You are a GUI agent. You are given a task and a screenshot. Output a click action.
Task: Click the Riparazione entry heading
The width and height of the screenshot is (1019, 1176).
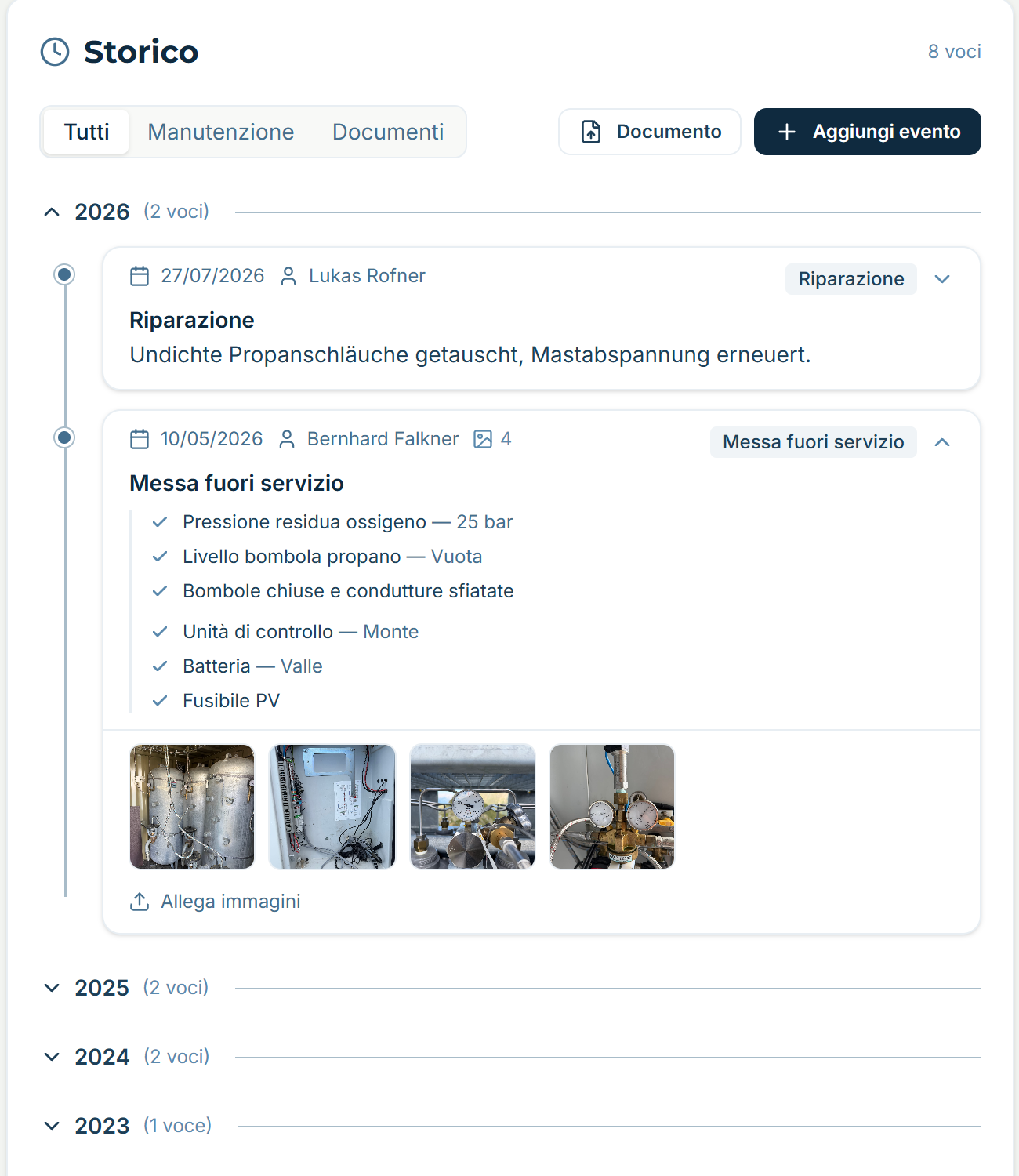point(192,320)
